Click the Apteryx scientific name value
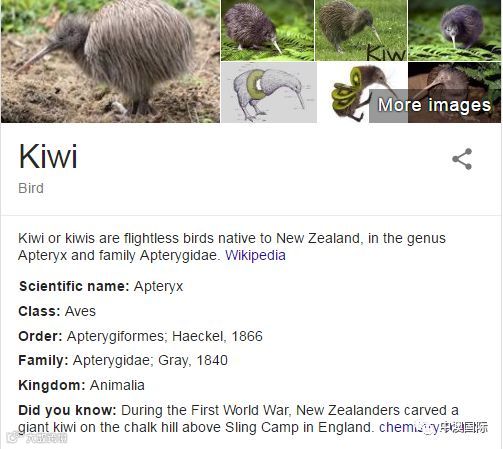This screenshot has width=503, height=449. click(x=158, y=287)
